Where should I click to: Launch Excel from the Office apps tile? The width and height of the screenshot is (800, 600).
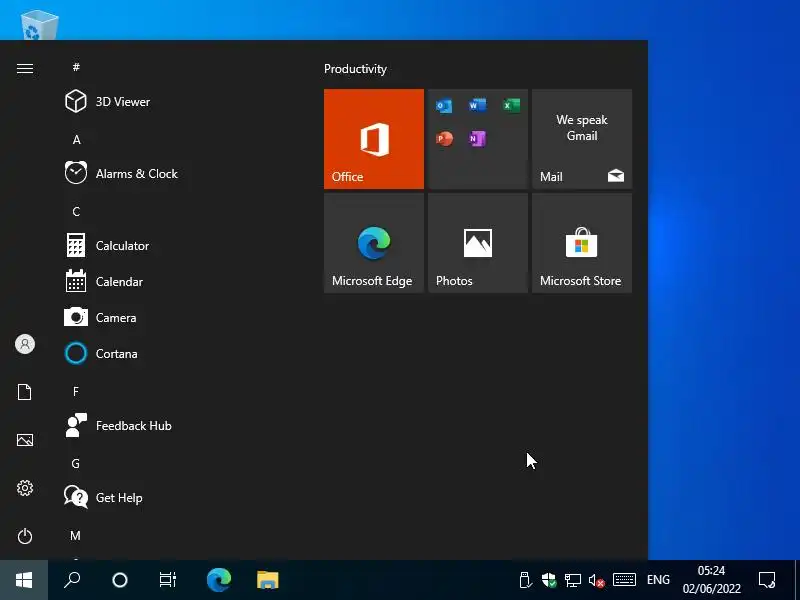click(511, 106)
